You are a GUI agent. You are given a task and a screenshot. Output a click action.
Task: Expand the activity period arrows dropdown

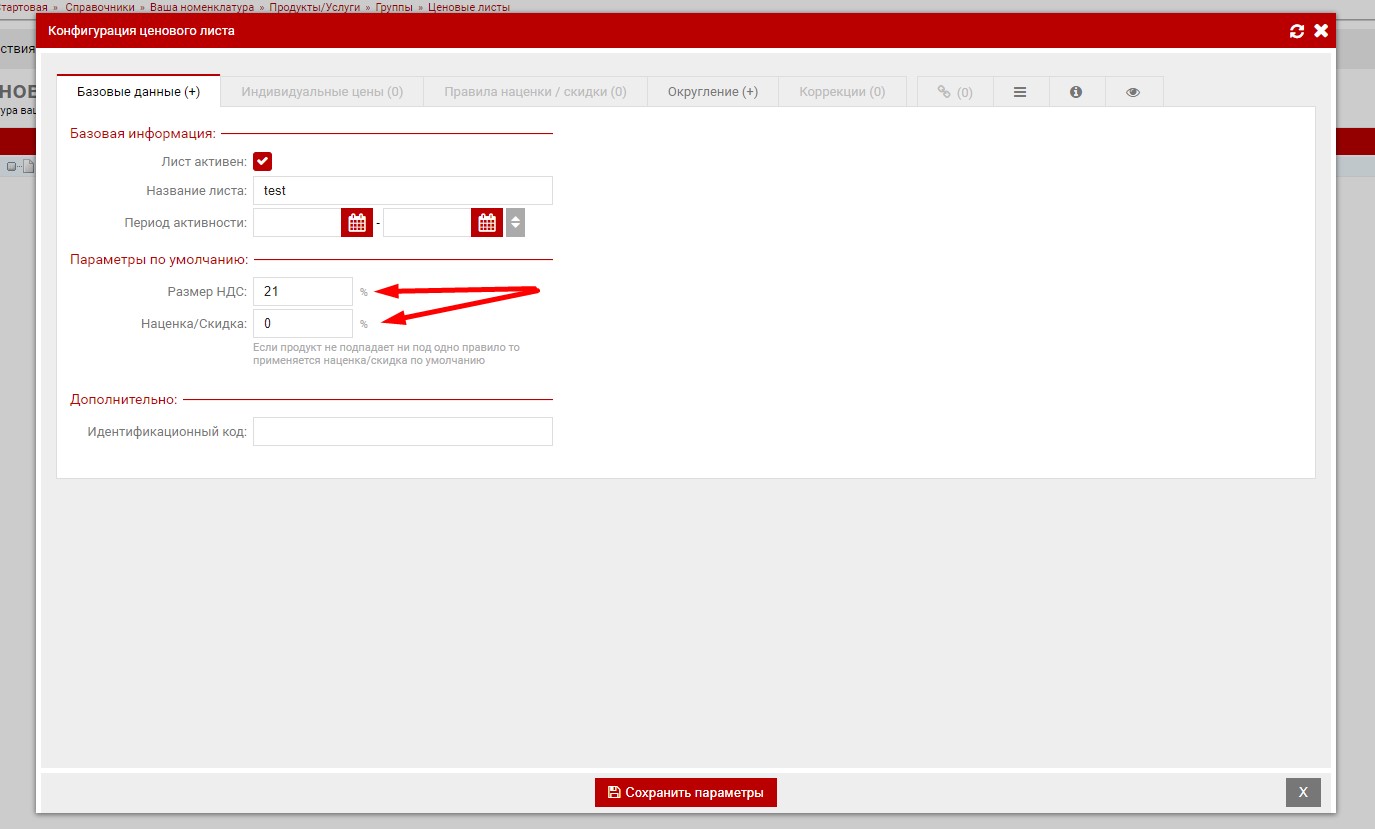click(515, 223)
